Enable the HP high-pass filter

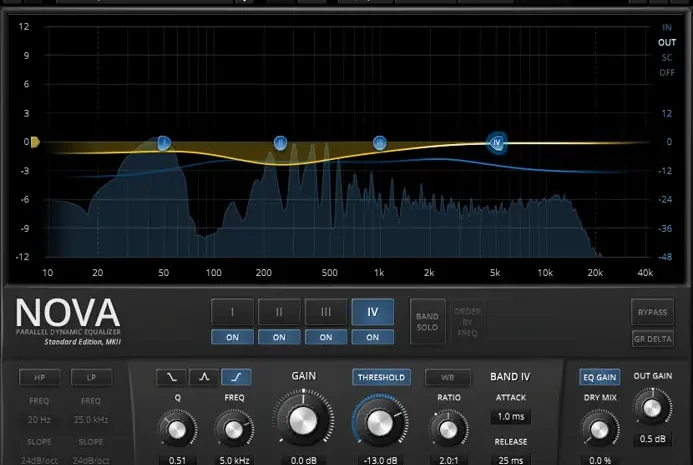coord(41,378)
